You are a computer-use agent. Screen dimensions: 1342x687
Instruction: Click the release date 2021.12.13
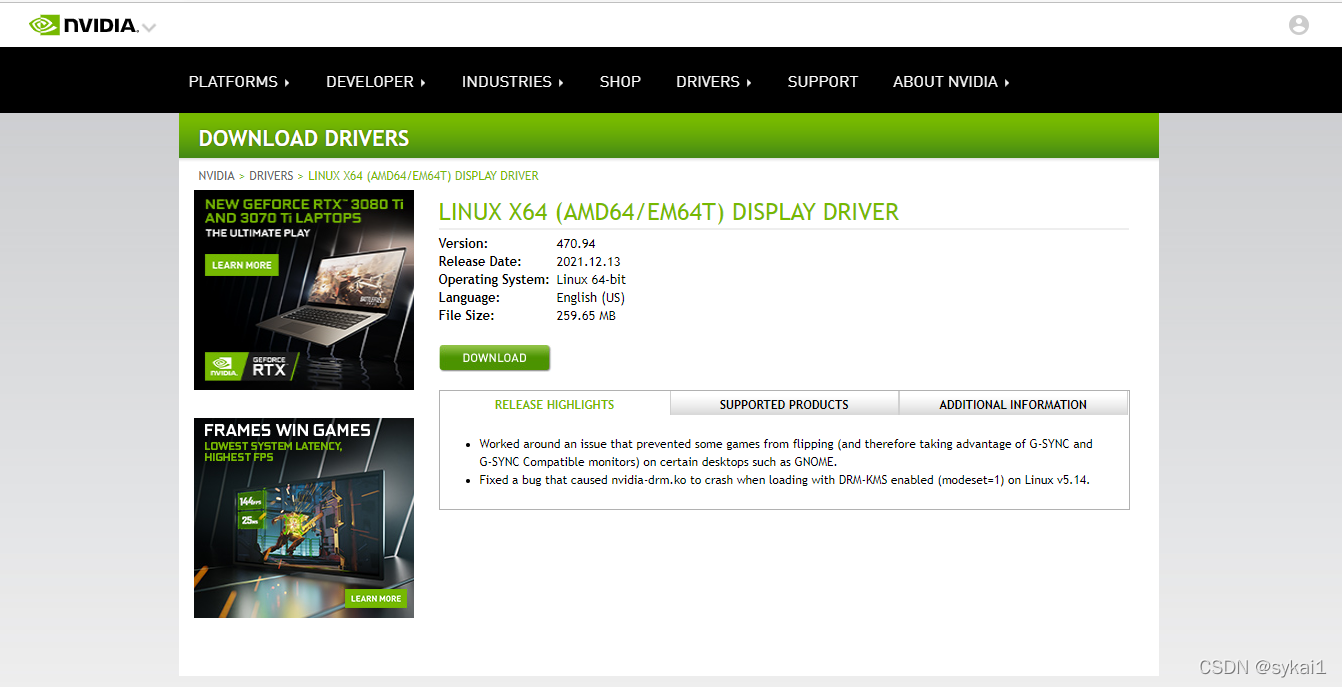click(589, 261)
